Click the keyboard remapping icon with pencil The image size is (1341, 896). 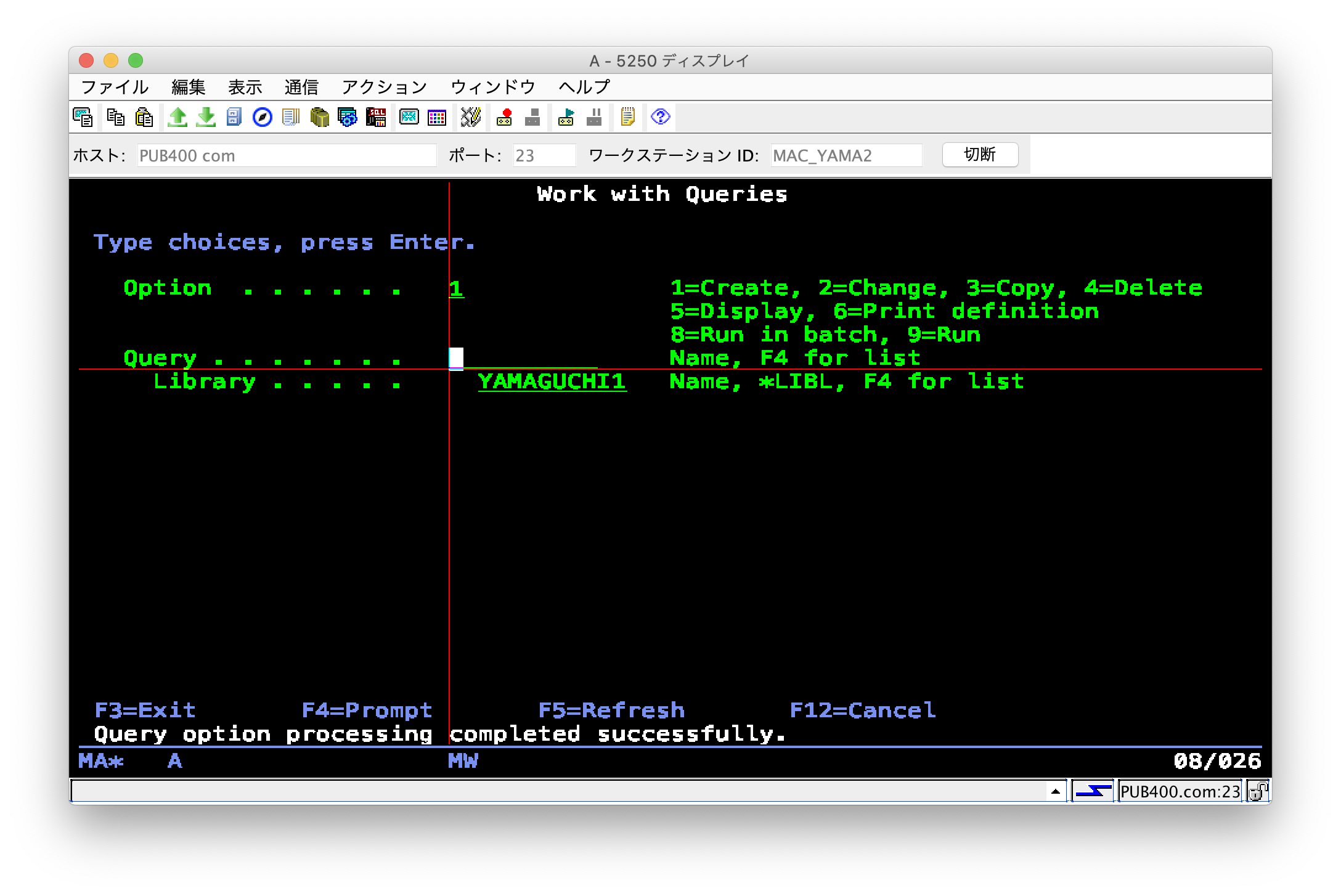[470, 117]
